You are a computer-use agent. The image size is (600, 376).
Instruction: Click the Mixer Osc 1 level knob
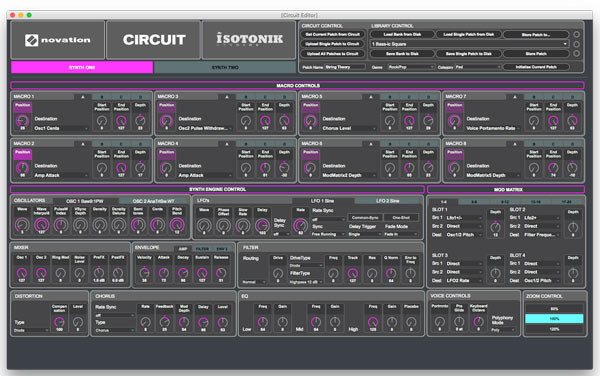(x=22, y=273)
